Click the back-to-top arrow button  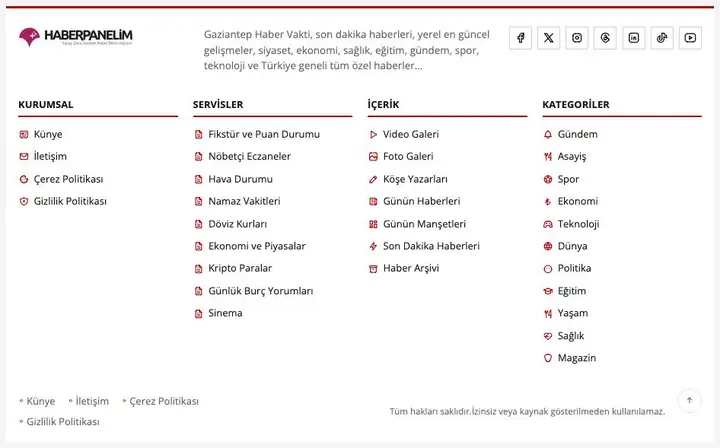689,400
